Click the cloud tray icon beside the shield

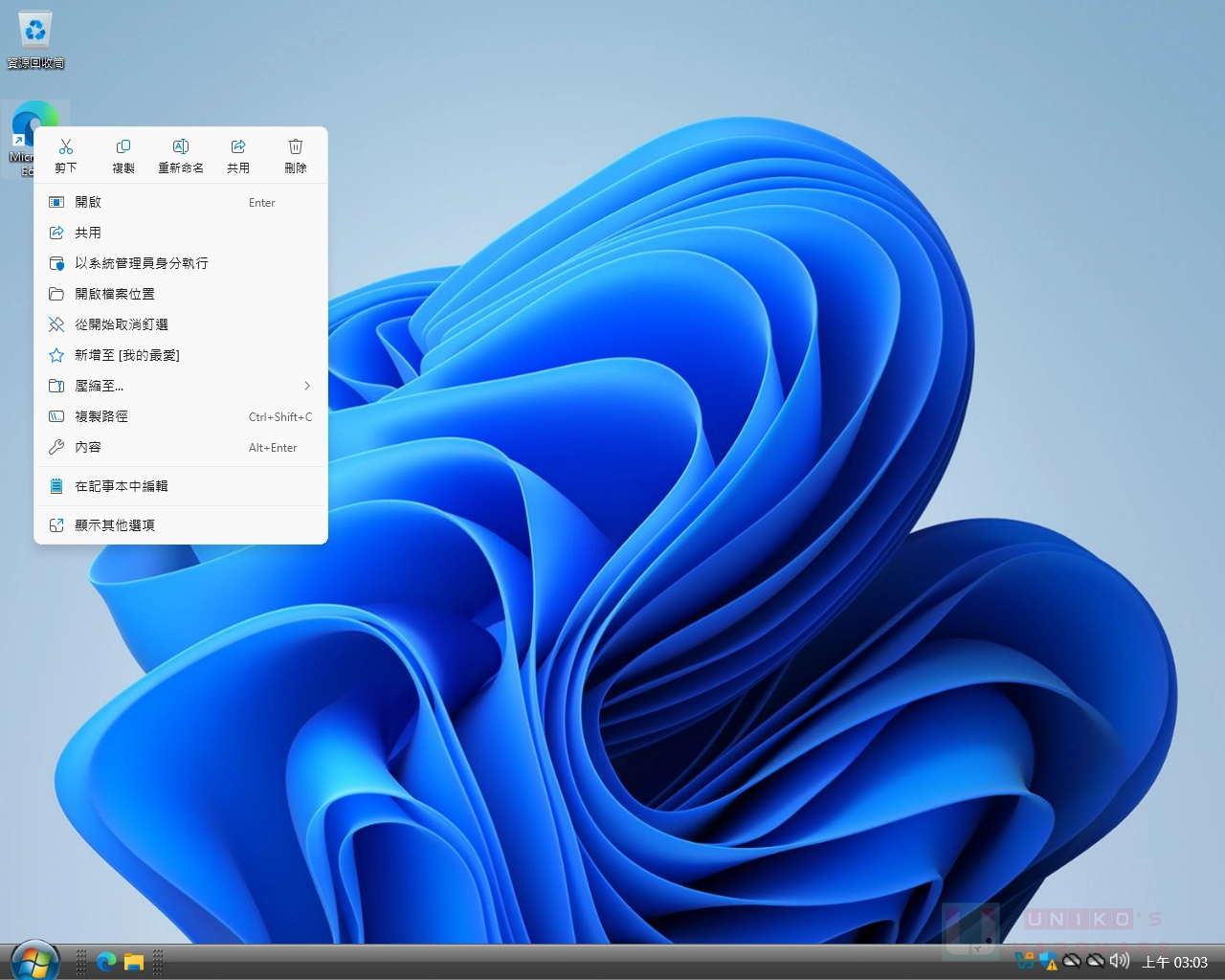click(x=1073, y=961)
